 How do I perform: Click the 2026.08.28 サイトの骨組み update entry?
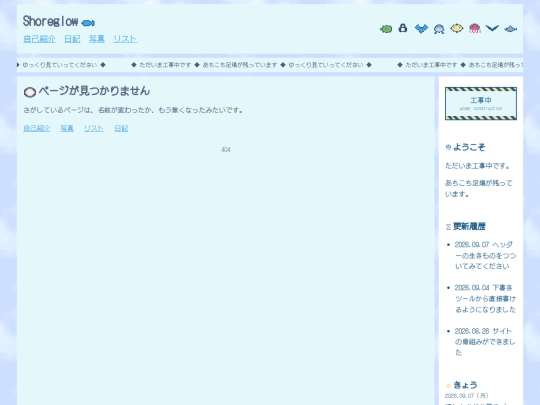click(485, 342)
